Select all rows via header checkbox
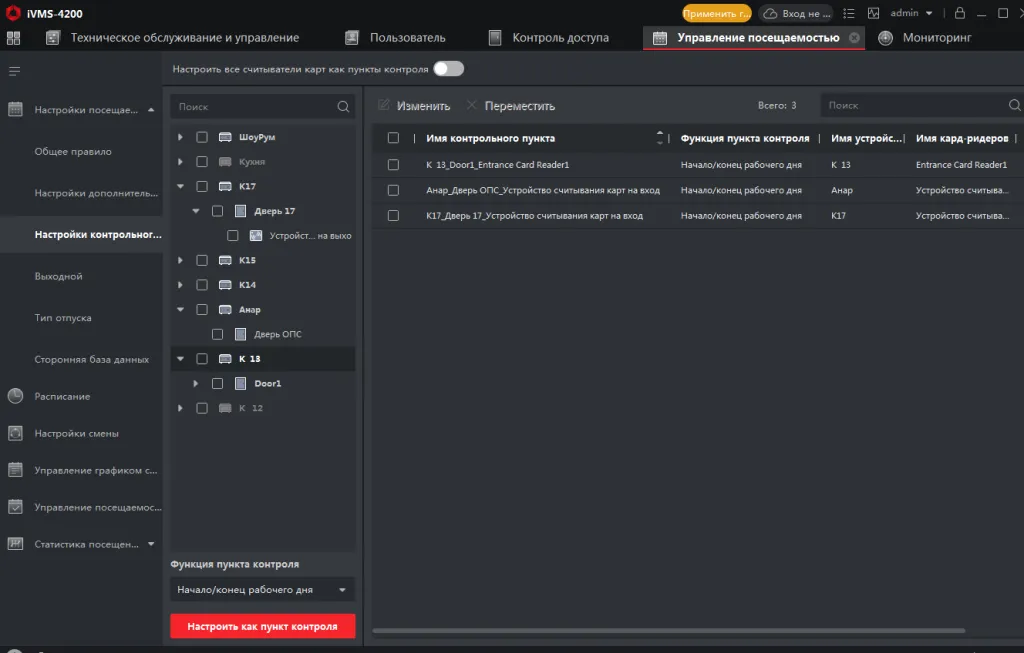Image resolution: width=1024 pixels, height=653 pixels. [x=393, y=138]
